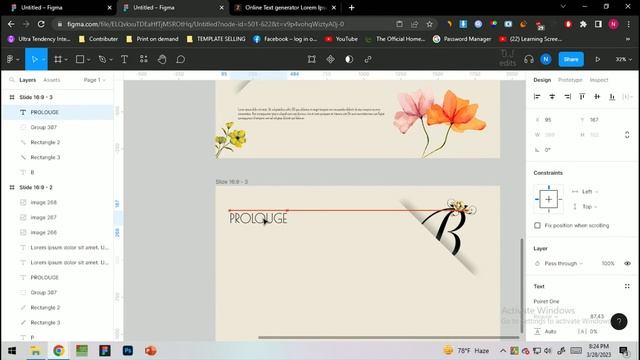
Task: Align selection to the top
Action: point(582,97)
